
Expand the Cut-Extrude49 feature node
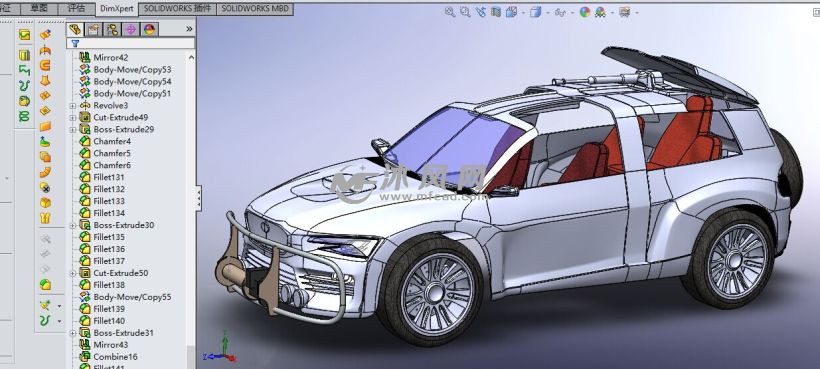[72, 118]
